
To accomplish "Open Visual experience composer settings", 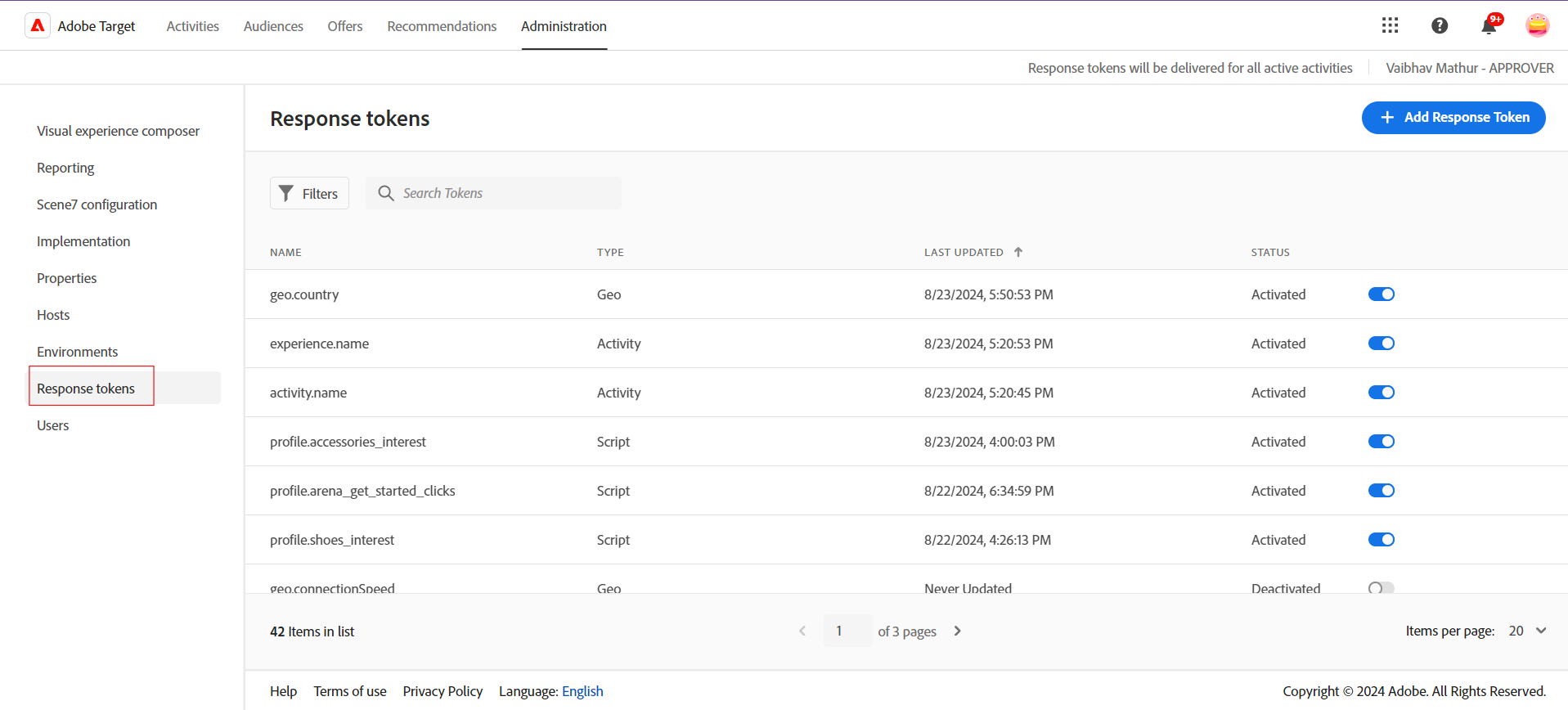I will coord(118,131).
